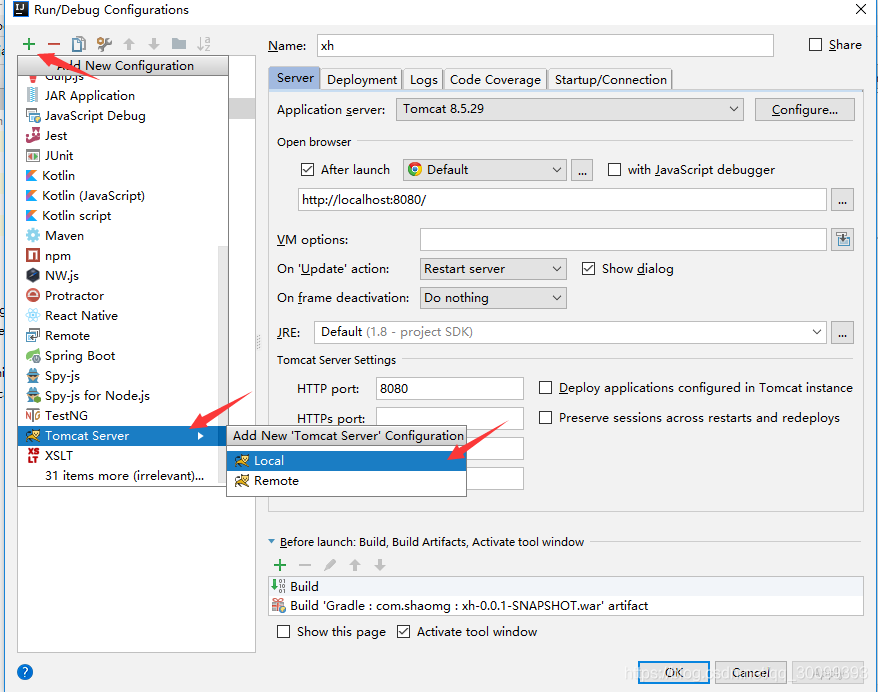Click the HTTP port field
Screen dimensions: 878x692
(450, 389)
